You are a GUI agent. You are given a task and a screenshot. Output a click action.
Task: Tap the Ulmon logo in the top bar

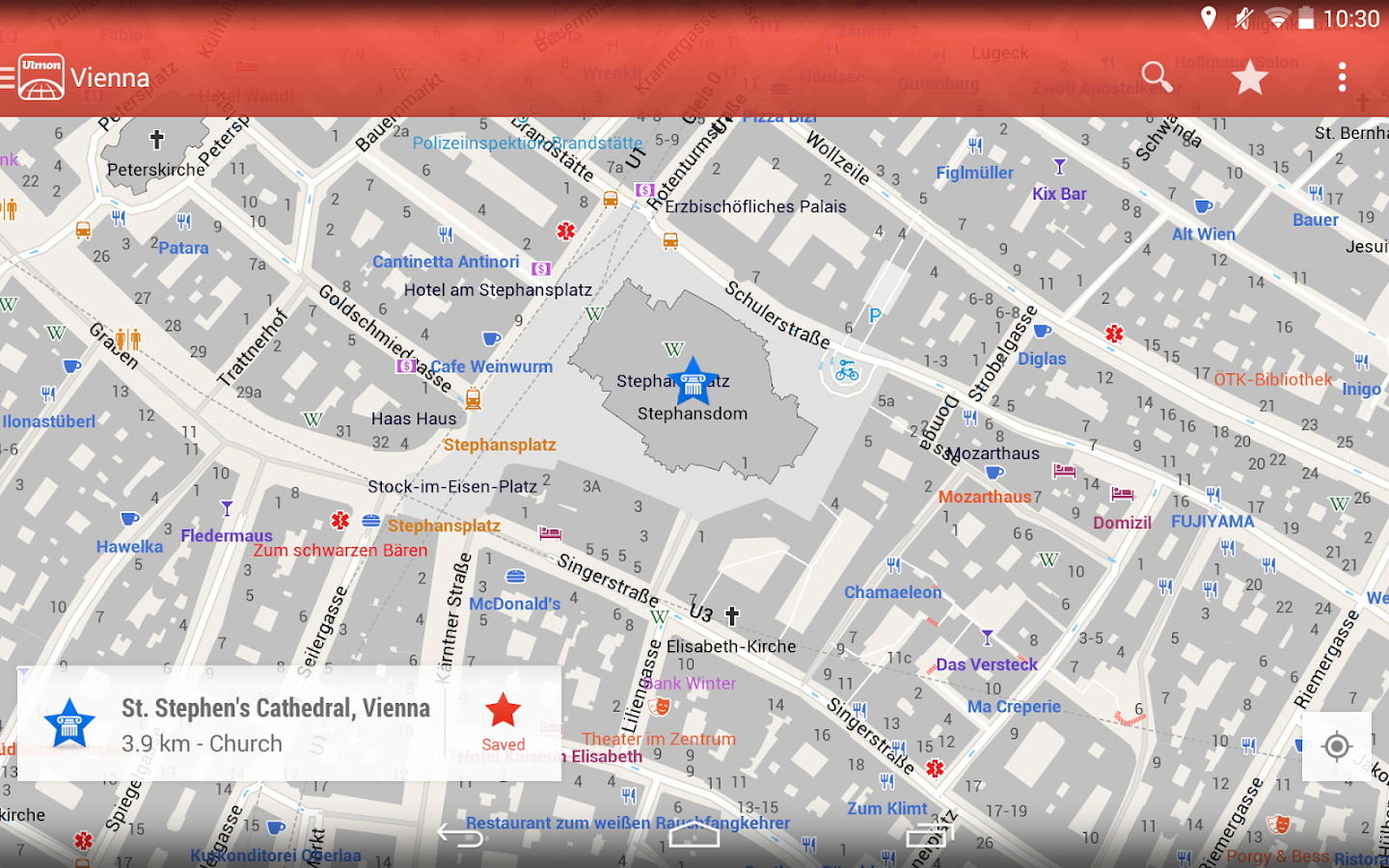click(39, 77)
